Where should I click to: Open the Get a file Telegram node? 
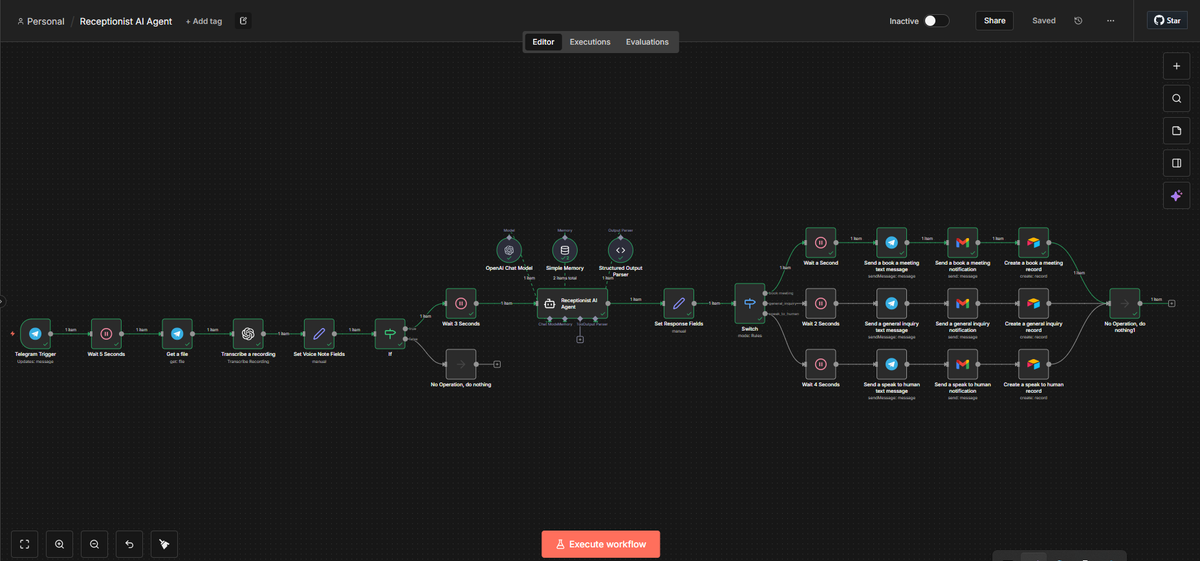point(177,334)
